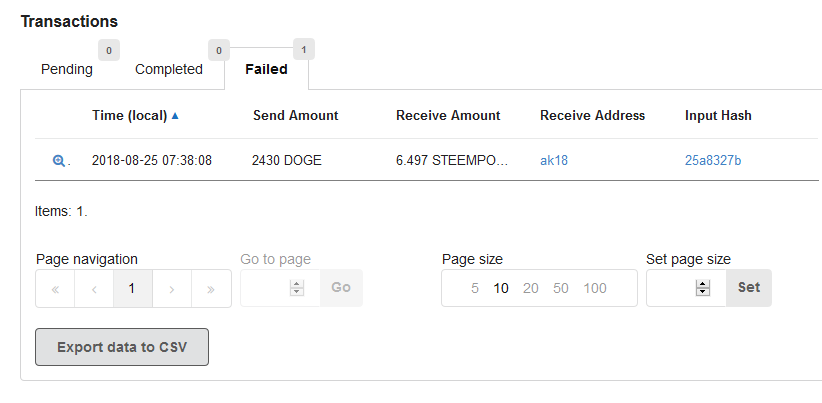Click Export data to CSV button
This screenshot has width=822, height=403.
click(122, 347)
